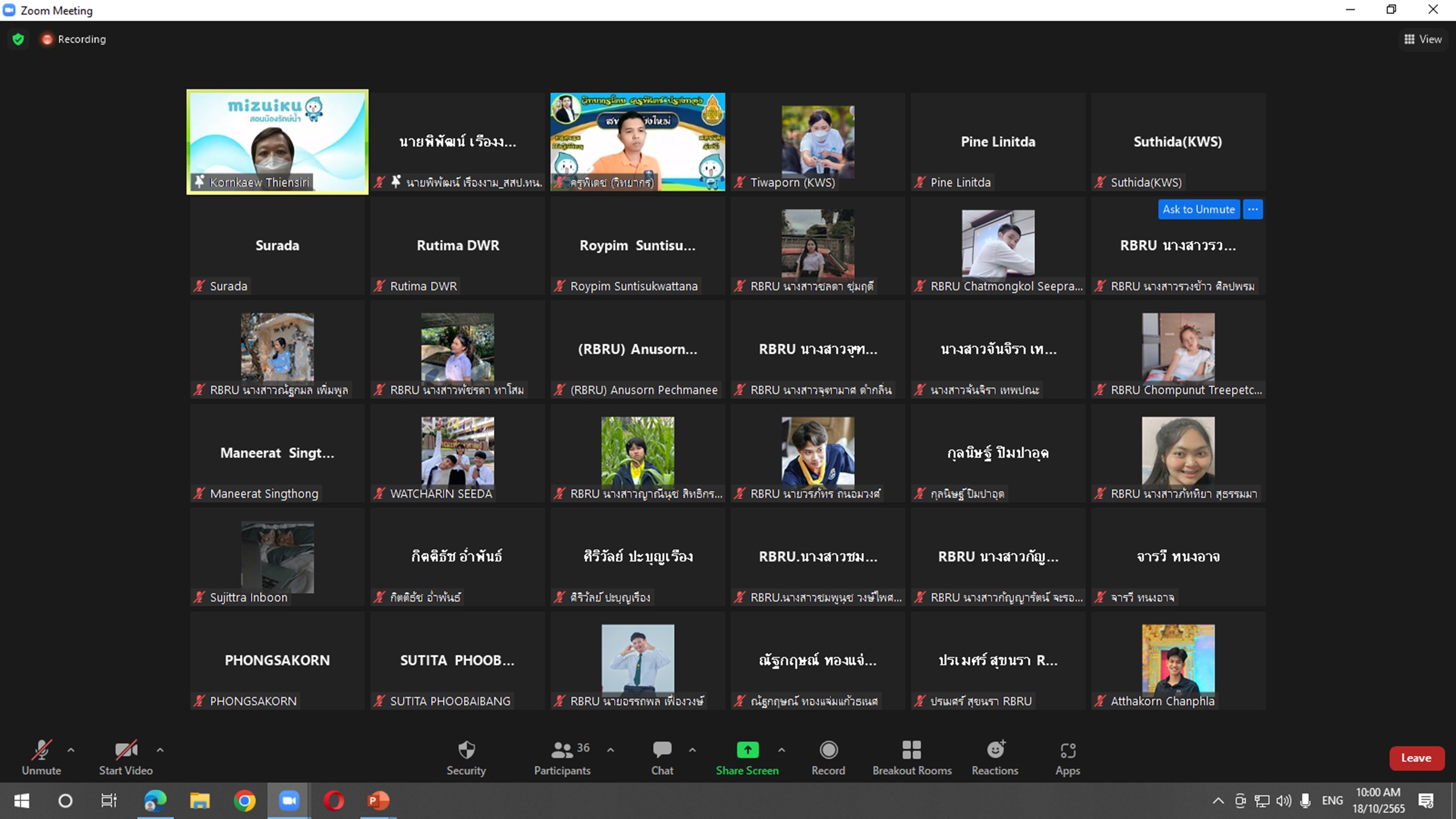Click the Ask to Unmute button

coord(1199,209)
